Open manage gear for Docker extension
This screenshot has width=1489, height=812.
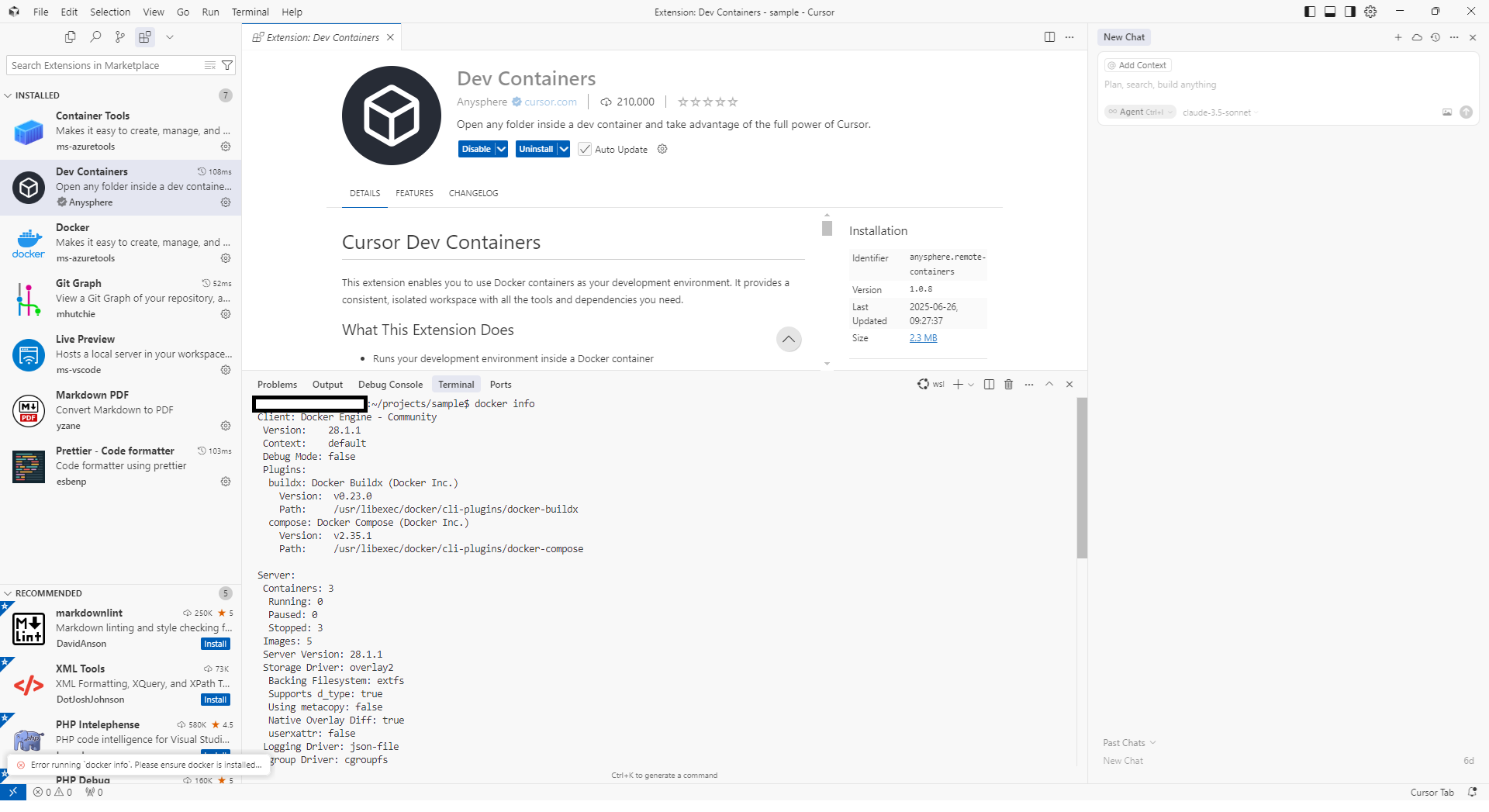(x=226, y=258)
